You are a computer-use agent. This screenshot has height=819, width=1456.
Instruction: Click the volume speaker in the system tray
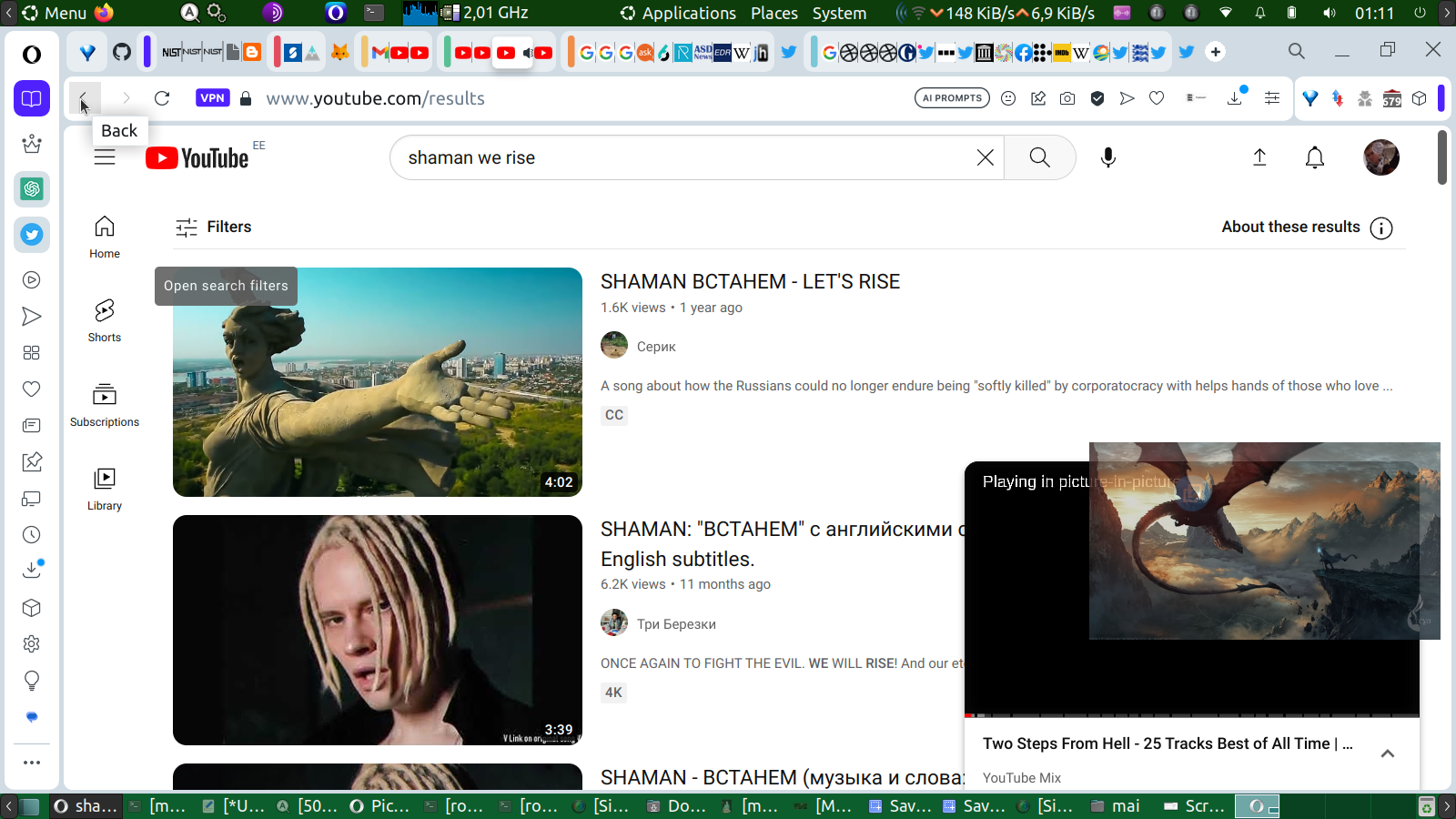coord(1330,13)
